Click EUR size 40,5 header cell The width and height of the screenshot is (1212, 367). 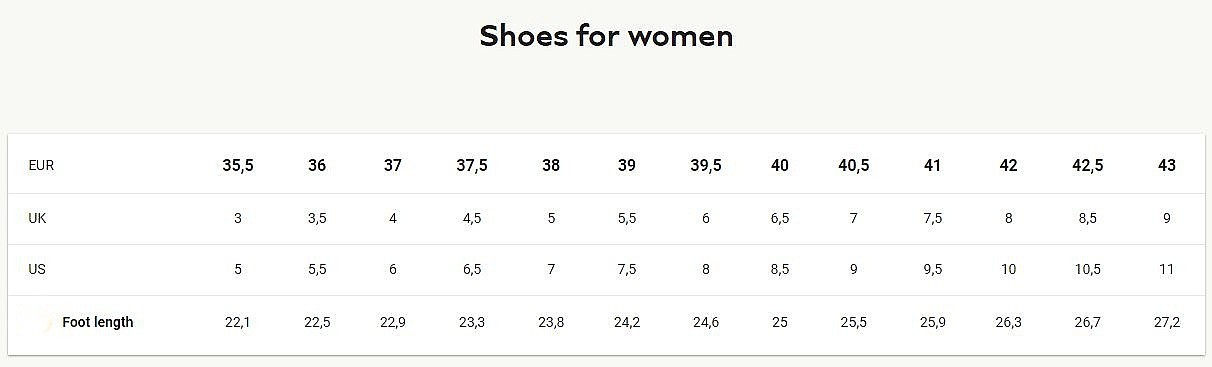click(x=853, y=166)
